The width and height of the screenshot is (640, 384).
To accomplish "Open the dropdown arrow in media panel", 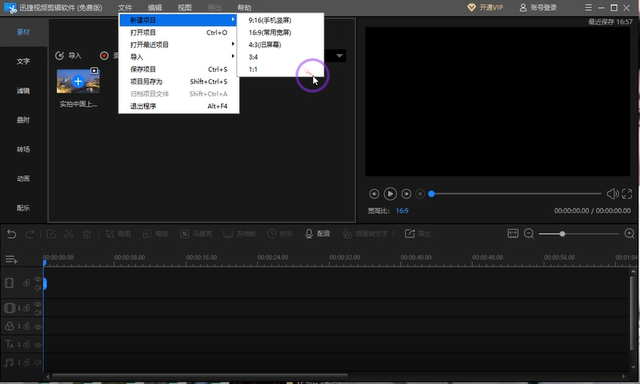I will tap(339, 56).
